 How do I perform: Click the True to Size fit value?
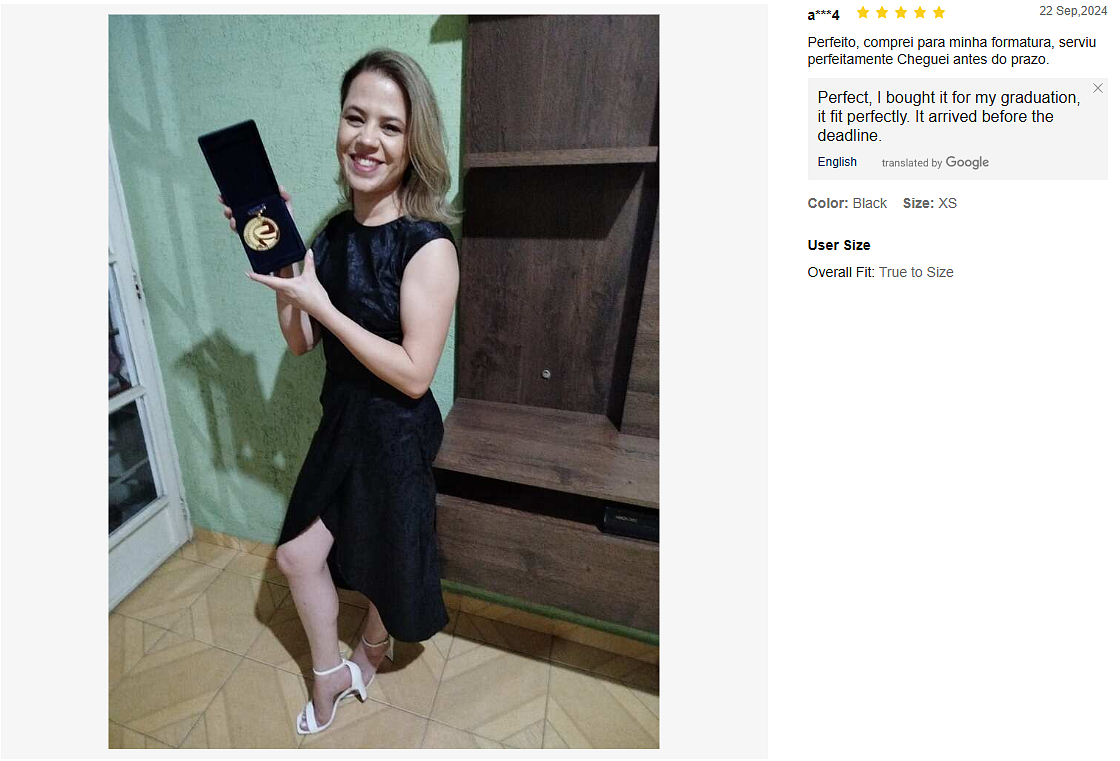point(916,272)
